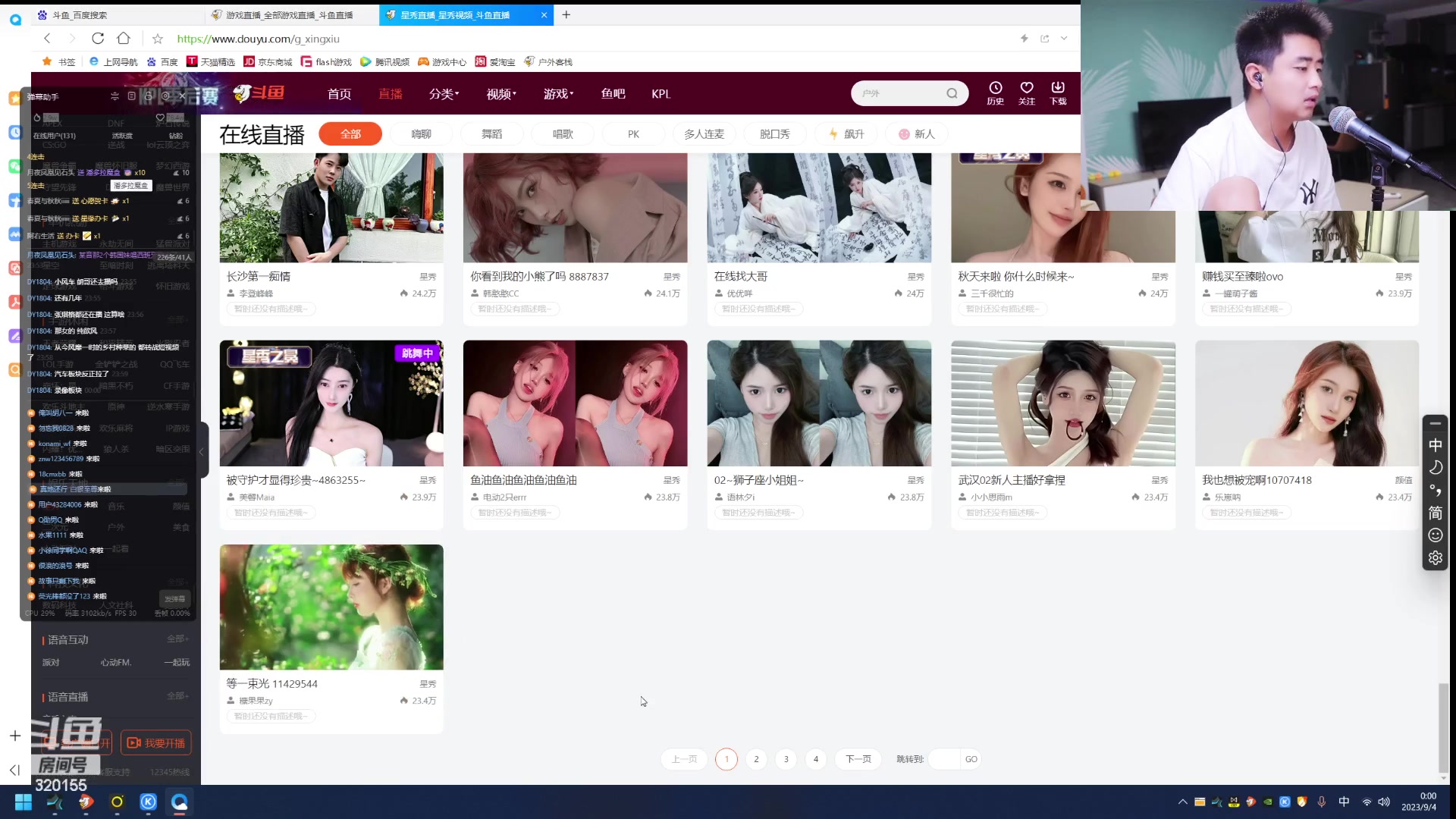This screenshot has height=819, width=1456.
Task: Toggle 简 simplified mode on floating toolbar
Action: point(1435,513)
